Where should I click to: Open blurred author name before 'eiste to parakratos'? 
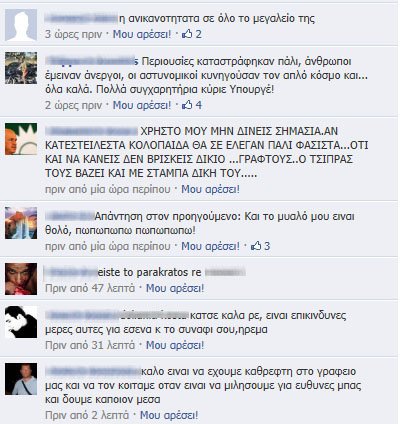(x=71, y=272)
